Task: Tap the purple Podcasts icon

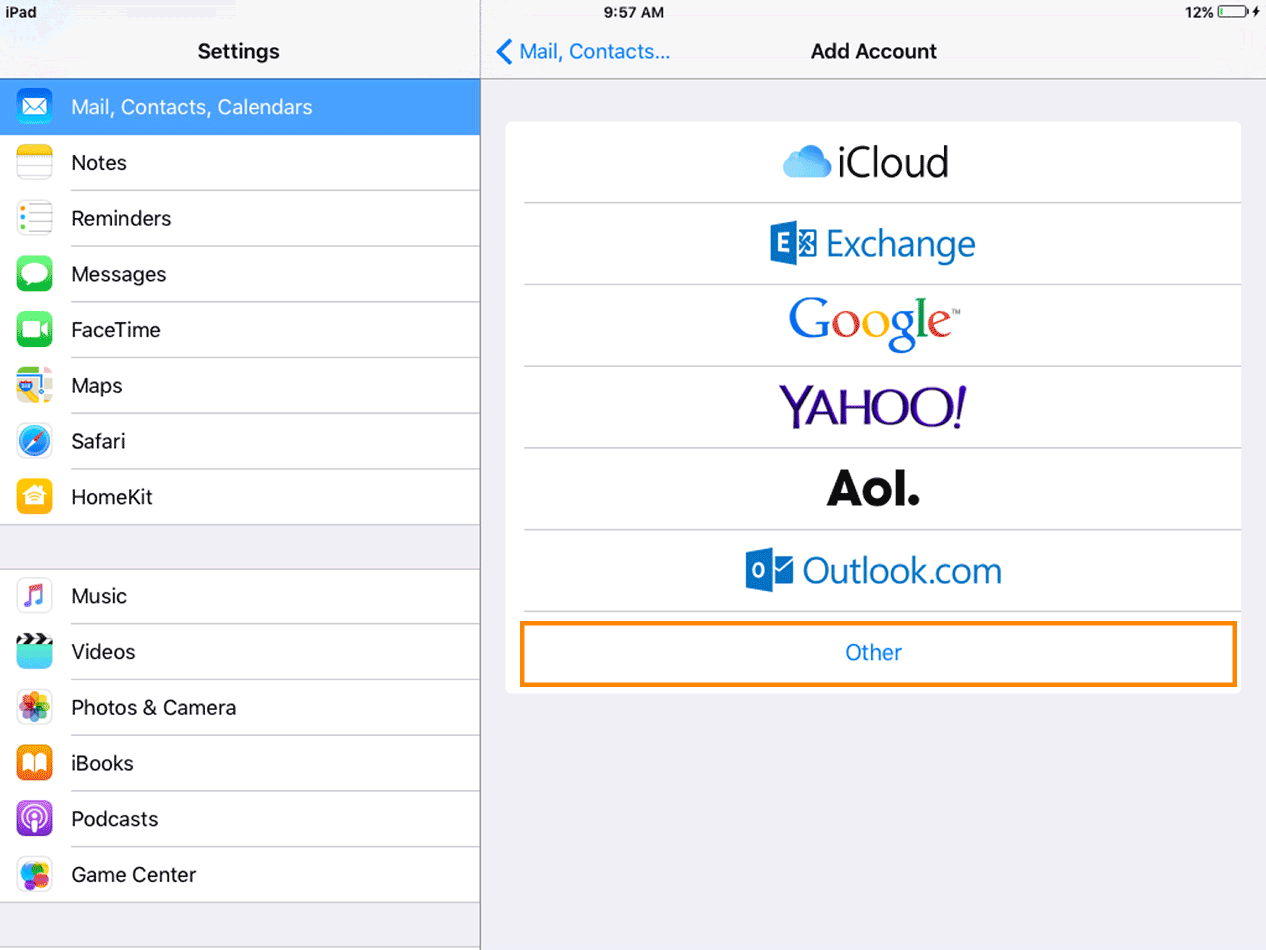Action: tap(34, 818)
